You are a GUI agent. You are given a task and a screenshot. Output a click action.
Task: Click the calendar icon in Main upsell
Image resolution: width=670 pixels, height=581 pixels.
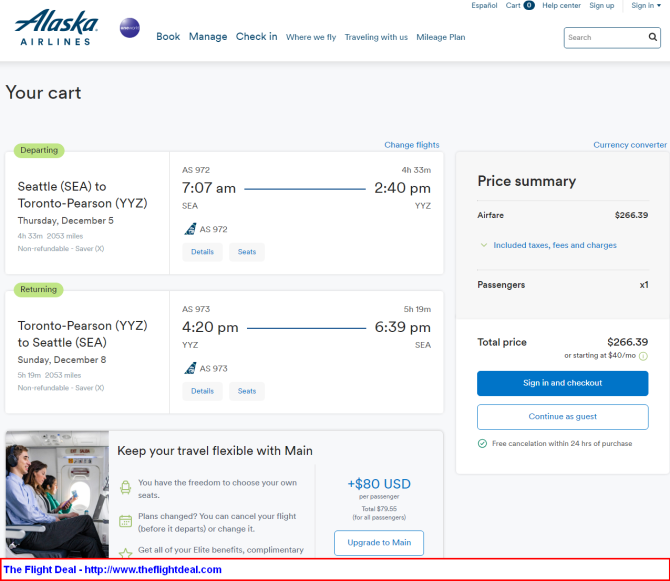click(x=125, y=521)
